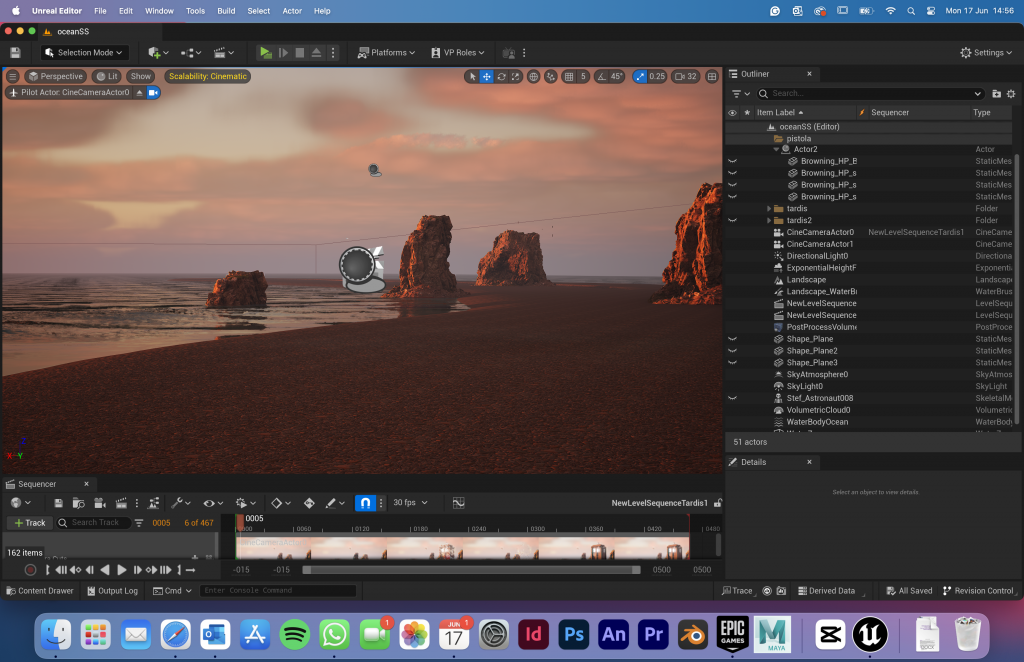Open Unreal Engine from the Dock

click(869, 634)
